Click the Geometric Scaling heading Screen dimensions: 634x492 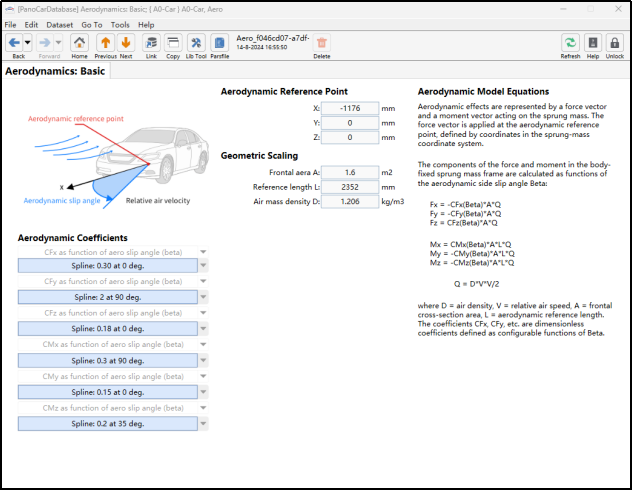click(x=259, y=156)
